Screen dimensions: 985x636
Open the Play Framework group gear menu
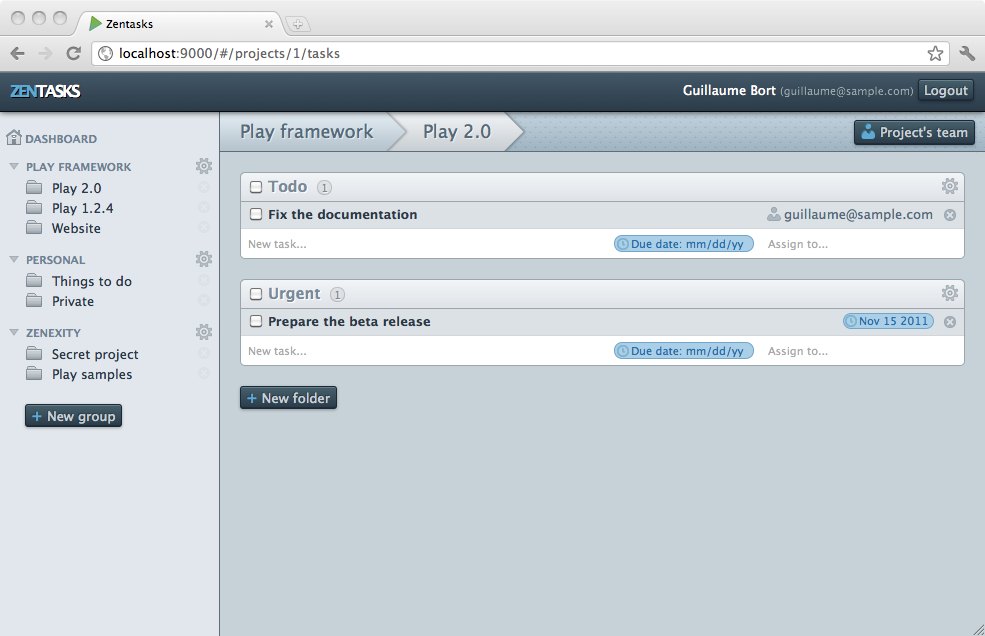pyautogui.click(x=204, y=166)
